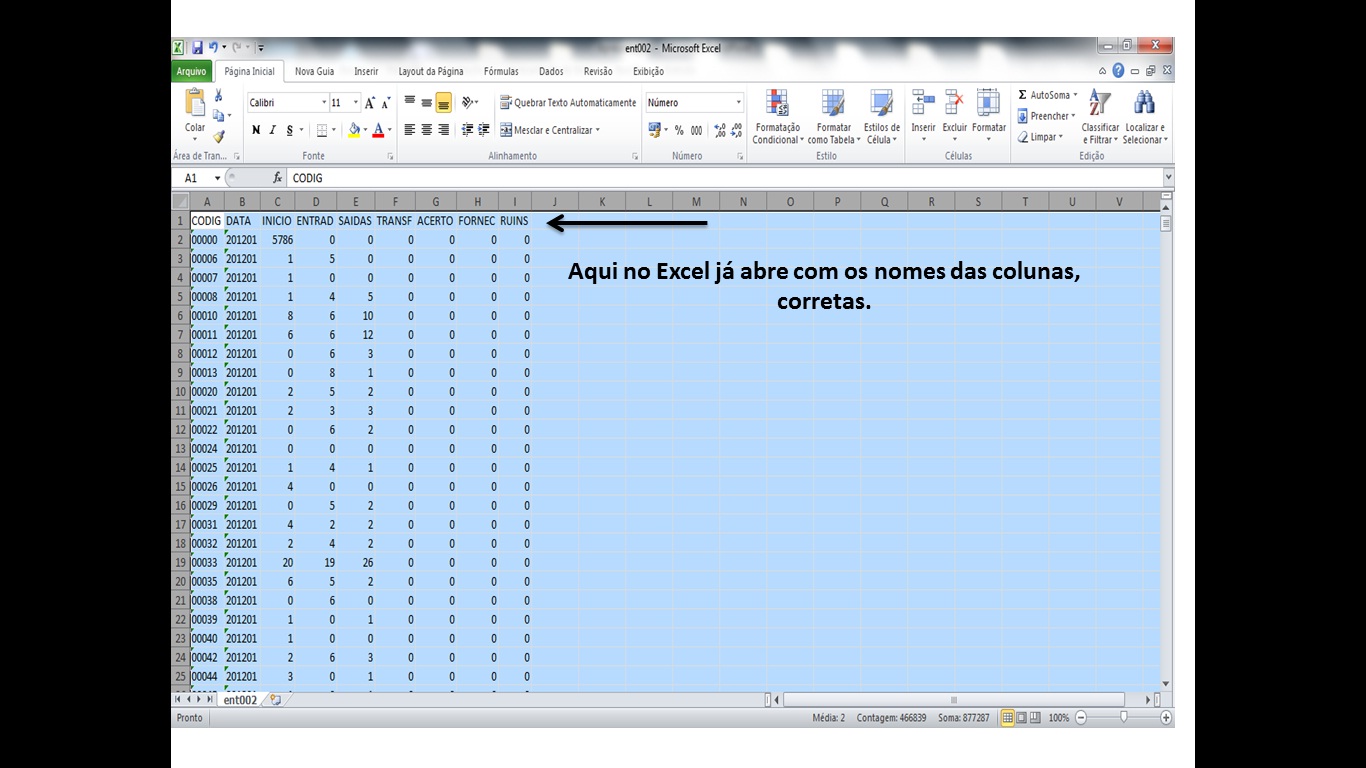Switch to the Exibição tab
1366x768 pixels.
[648, 72]
